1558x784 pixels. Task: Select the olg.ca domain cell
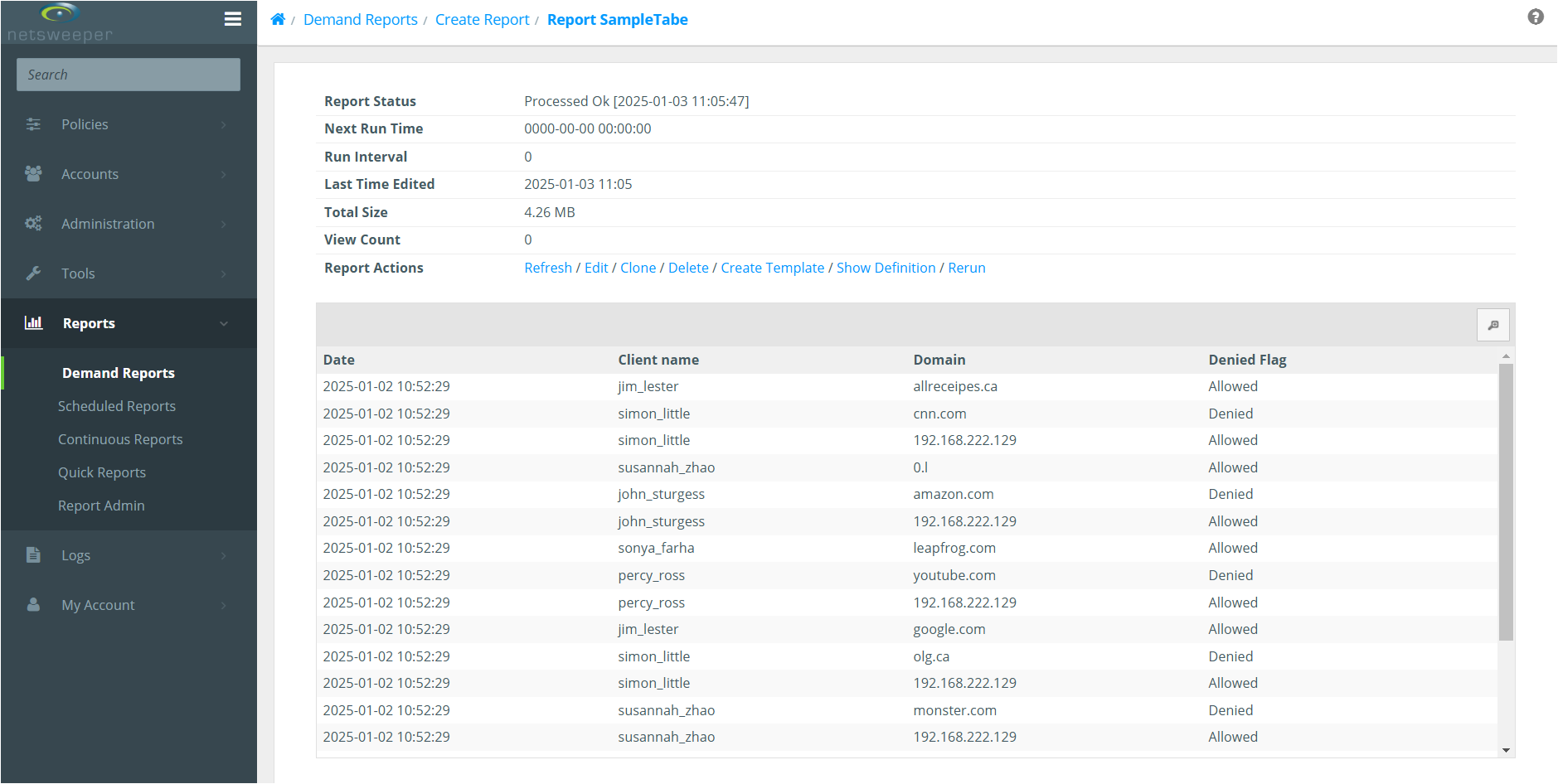pos(931,656)
